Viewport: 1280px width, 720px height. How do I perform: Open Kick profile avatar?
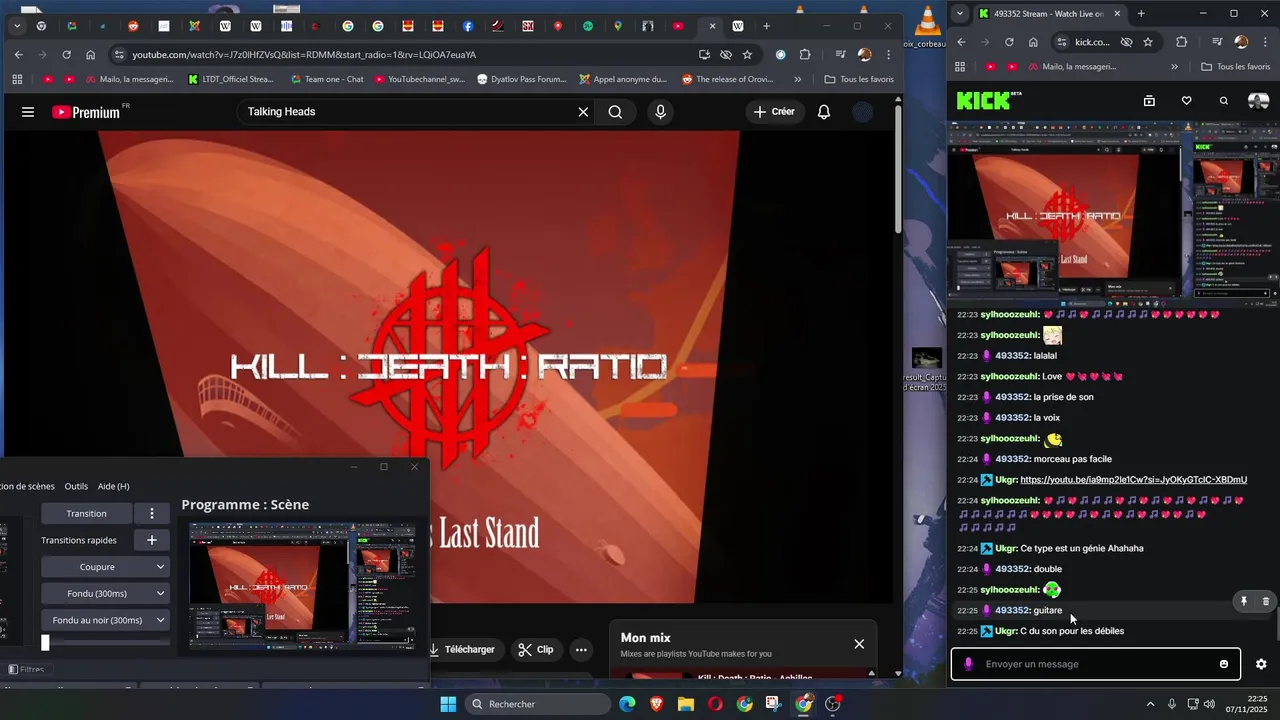1259,100
